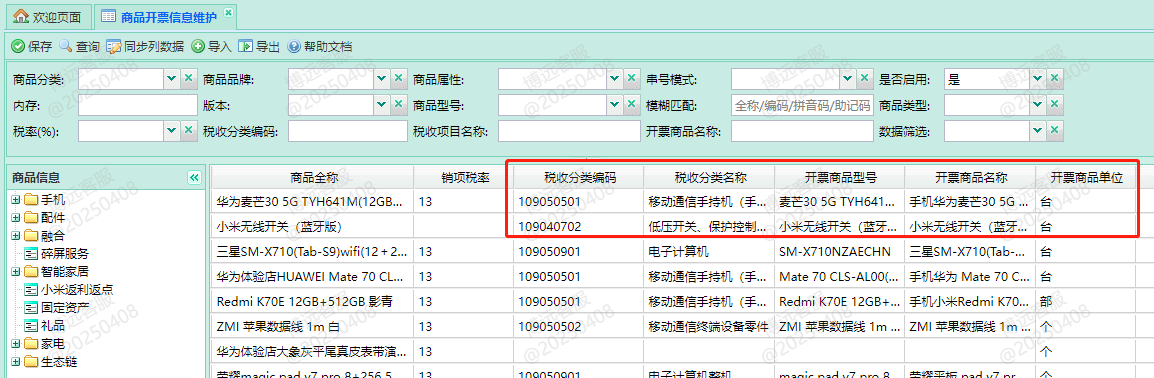Clear the 商品分类 field
Viewport: 1154px width, 378px height.
188,79
